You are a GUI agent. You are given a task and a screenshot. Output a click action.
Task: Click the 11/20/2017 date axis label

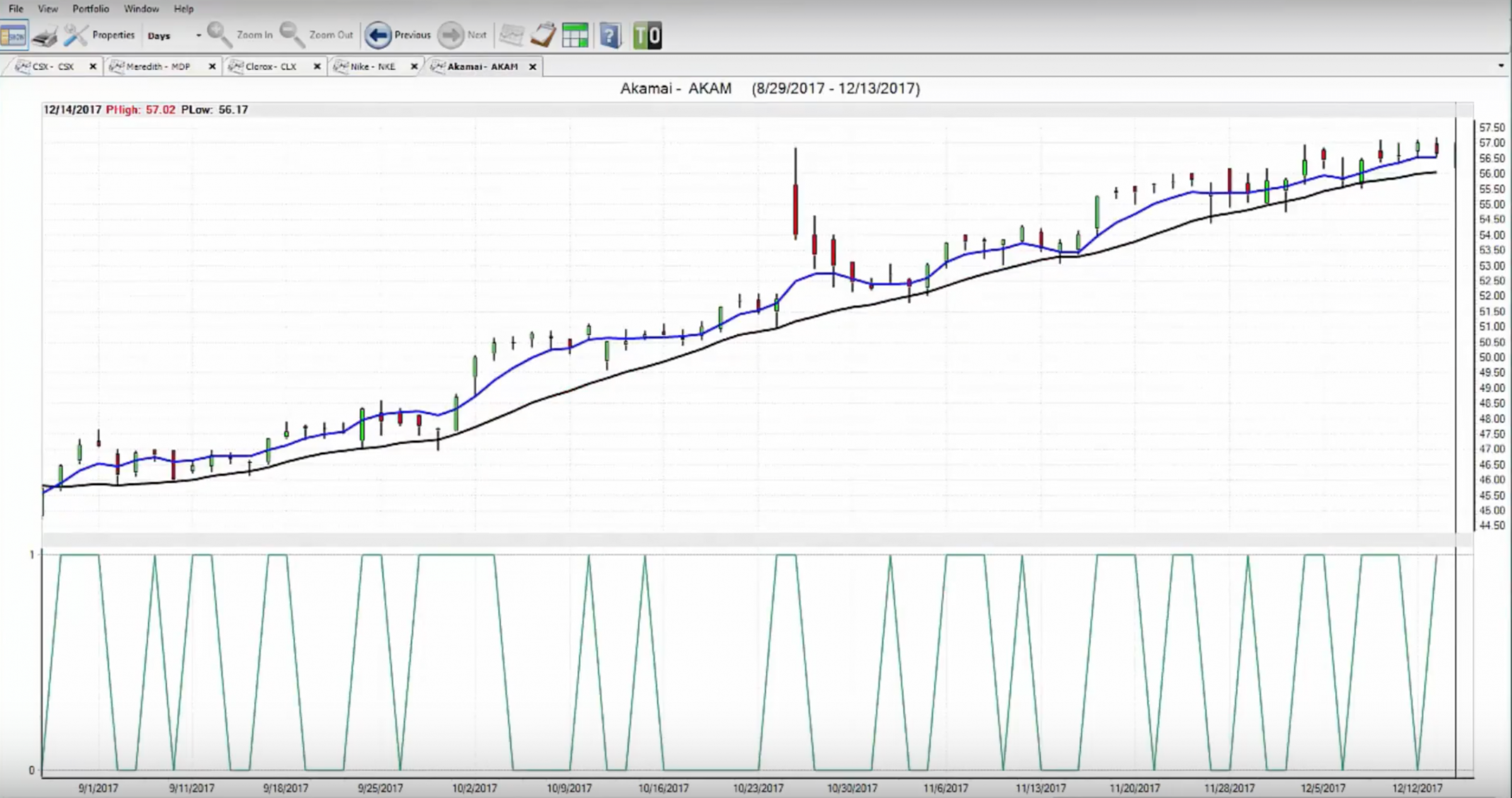[x=1135, y=788]
